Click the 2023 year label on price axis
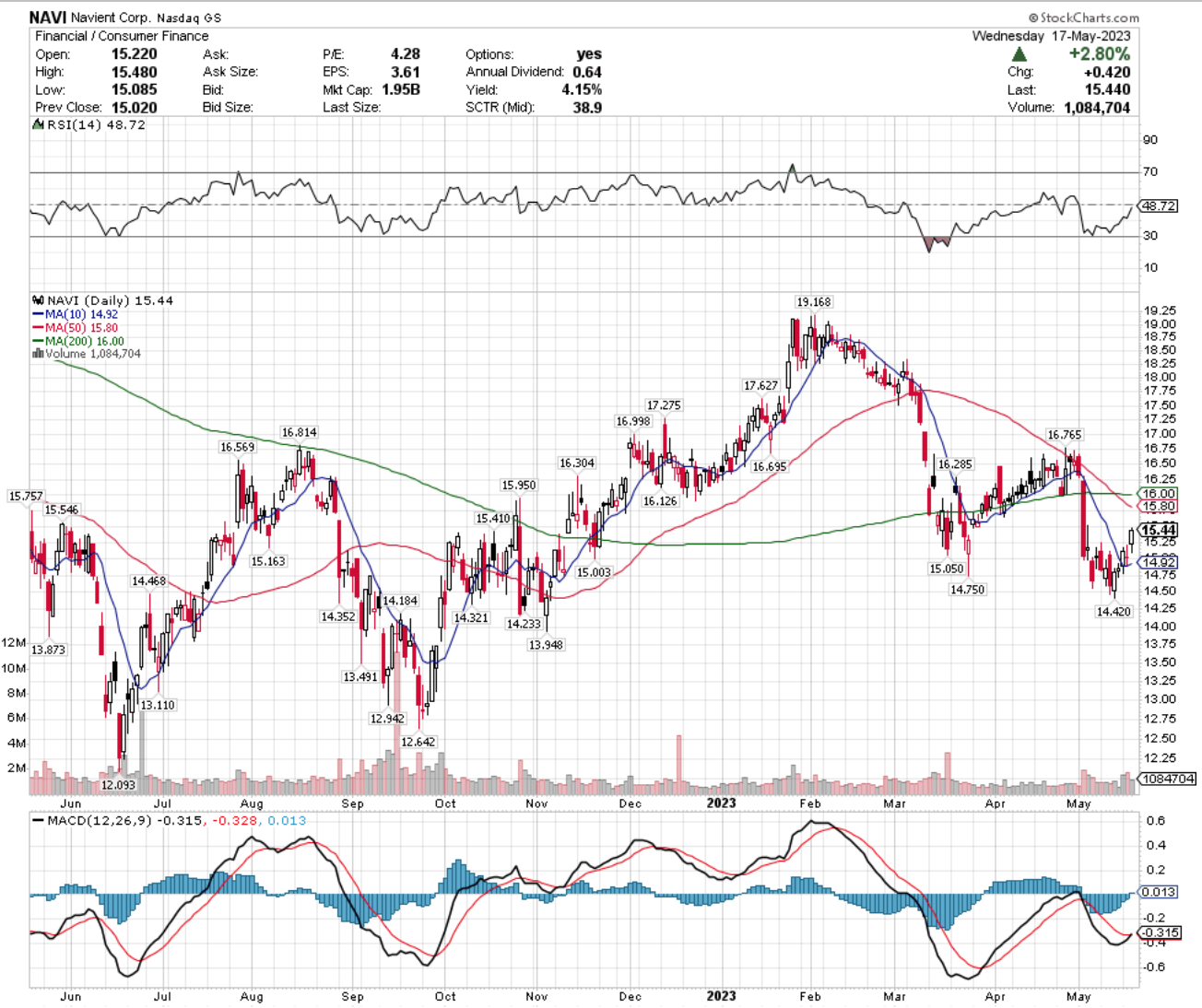1202x1008 pixels. coord(721,803)
